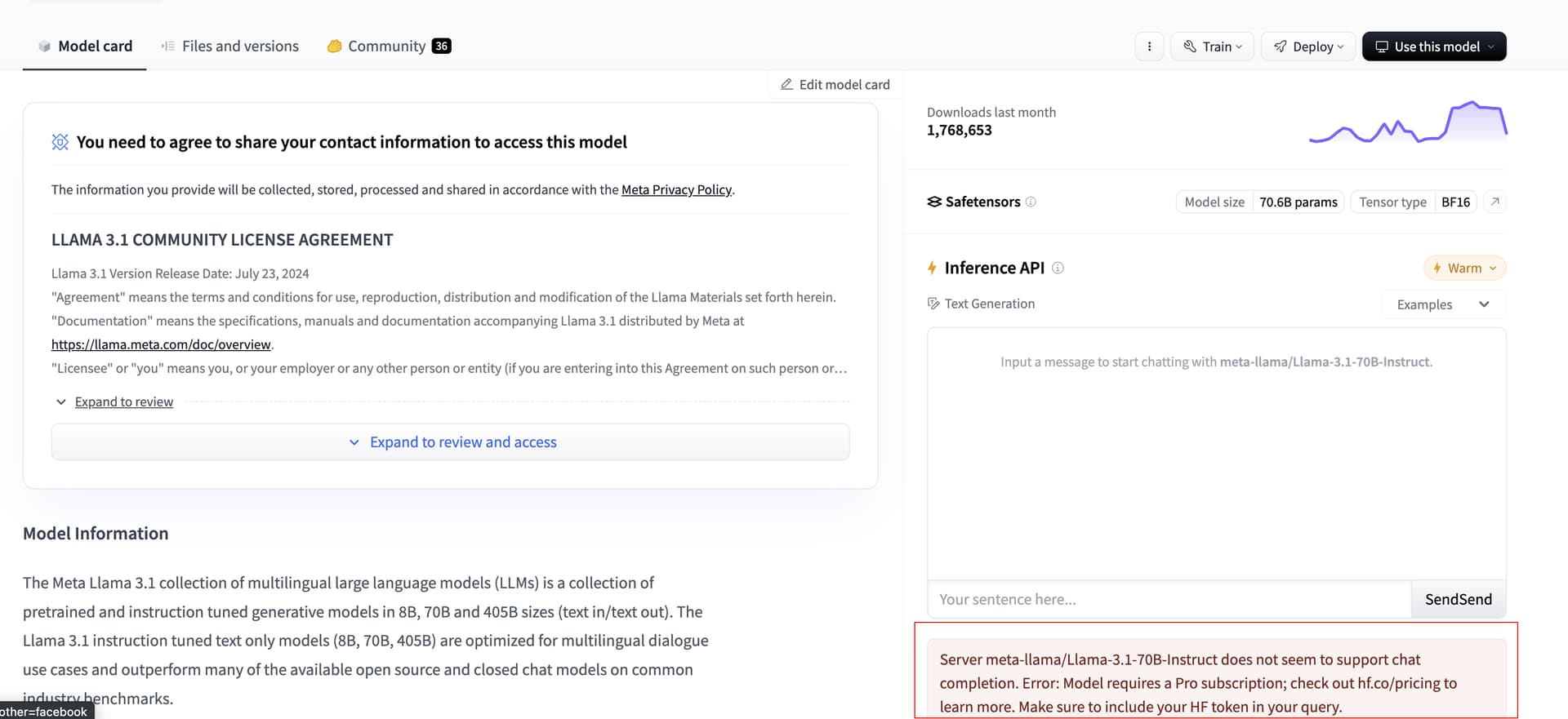Click the Train tool icon
Screen dimensions: 1568x719
coord(1190,47)
